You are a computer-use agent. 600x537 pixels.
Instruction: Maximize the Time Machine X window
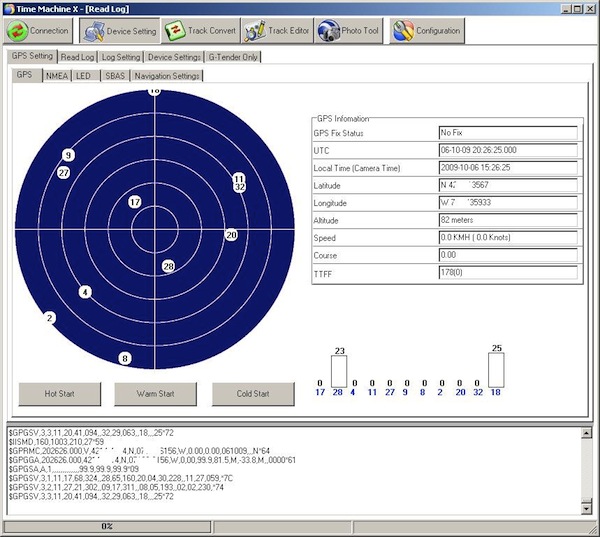point(577,9)
